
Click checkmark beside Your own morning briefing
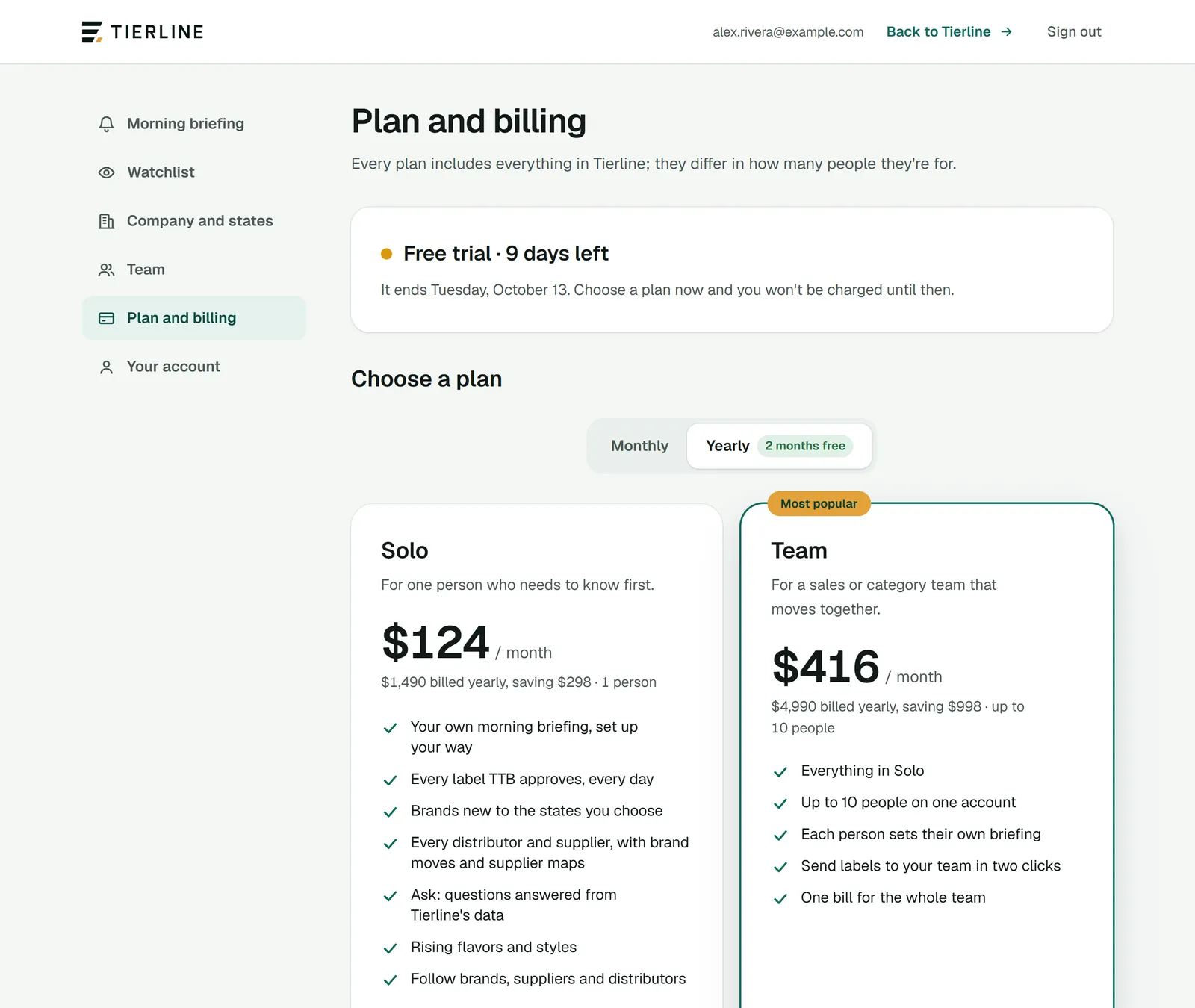tap(390, 728)
